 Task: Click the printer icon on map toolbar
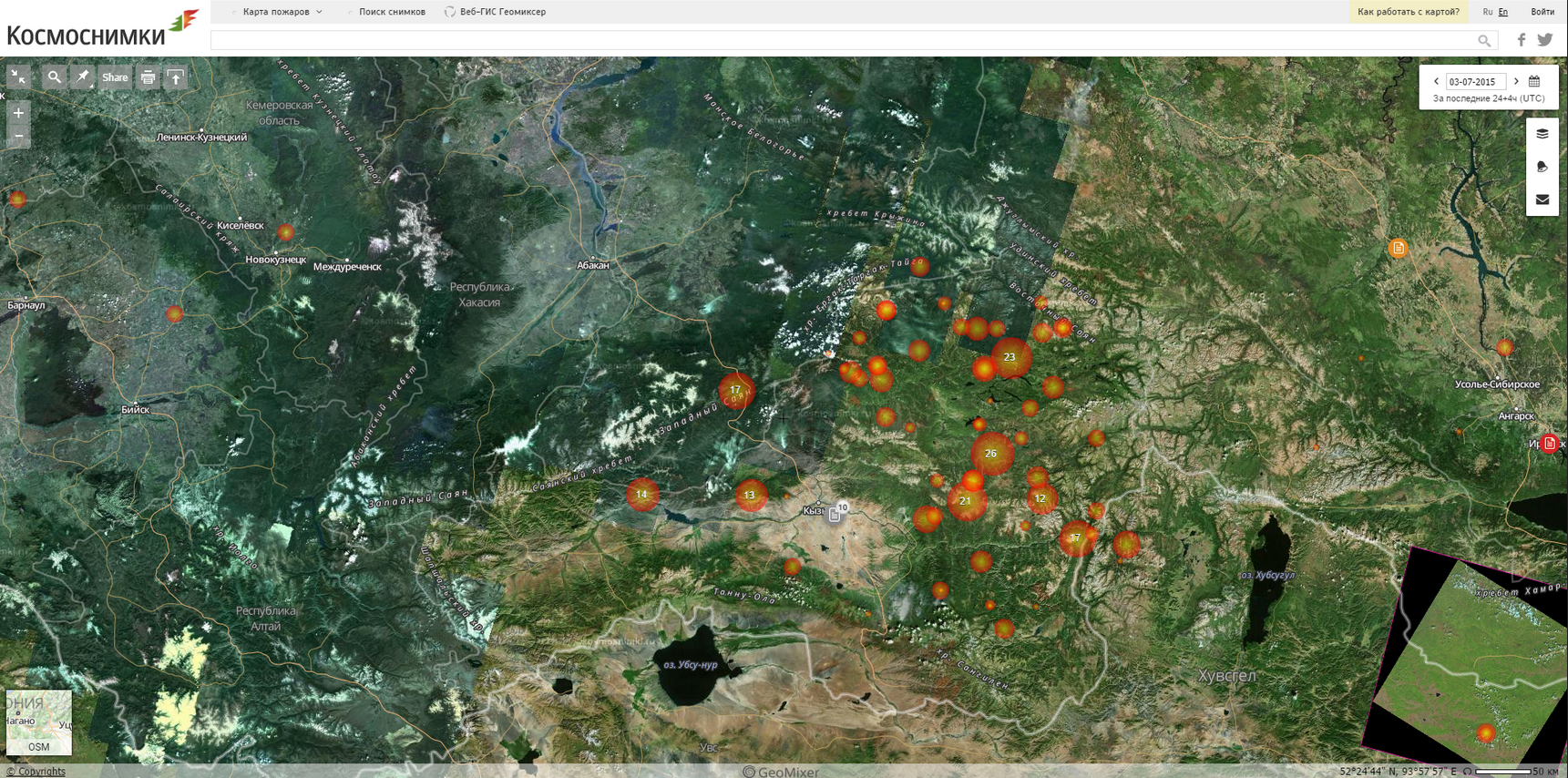click(x=148, y=77)
